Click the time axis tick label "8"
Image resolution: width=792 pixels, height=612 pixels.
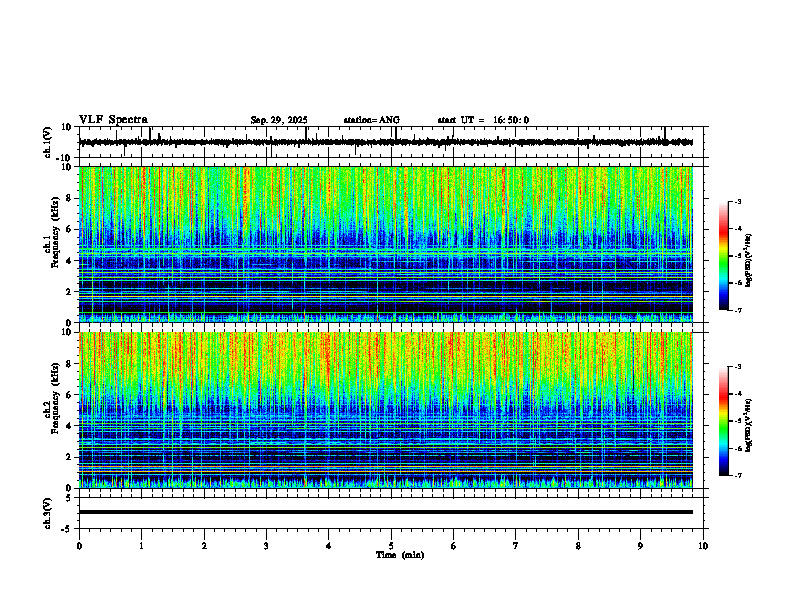[x=578, y=546]
